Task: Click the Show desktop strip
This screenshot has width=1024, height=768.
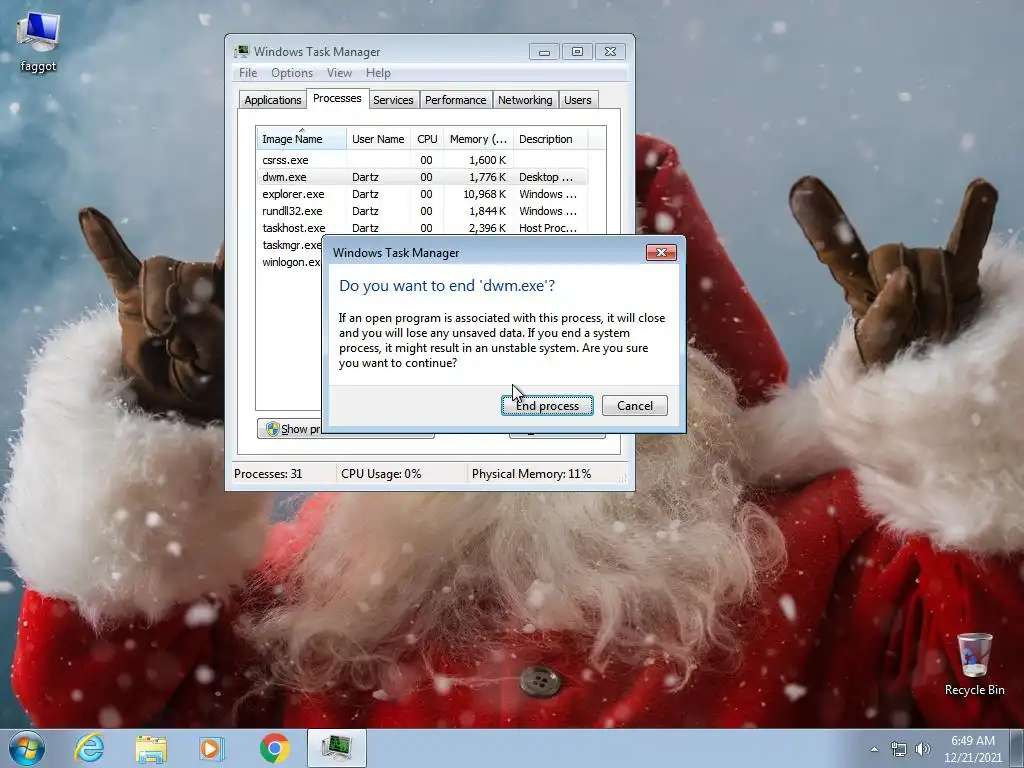Action: pyautogui.click(x=1017, y=748)
